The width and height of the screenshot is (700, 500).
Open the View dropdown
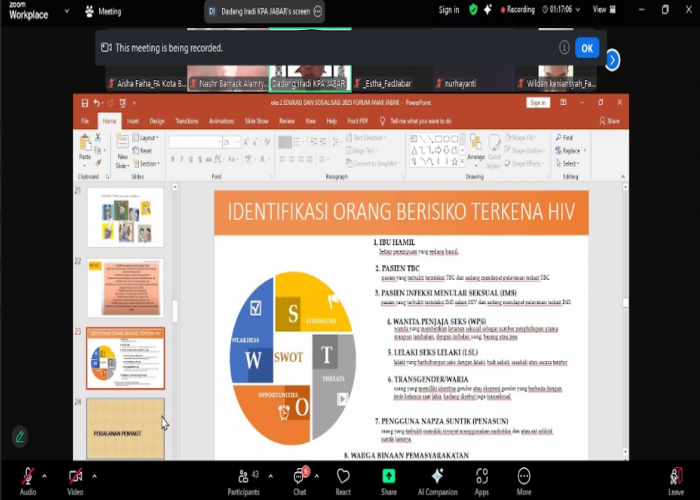point(601,10)
